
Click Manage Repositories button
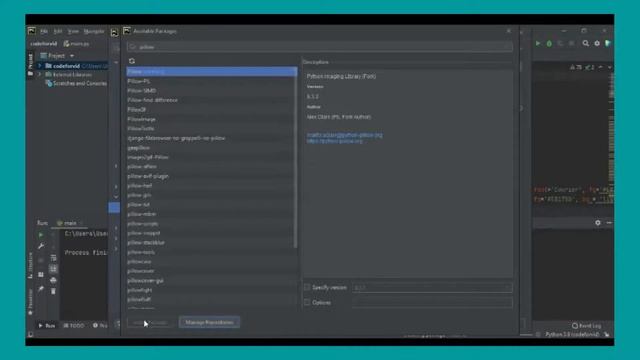[209, 322]
